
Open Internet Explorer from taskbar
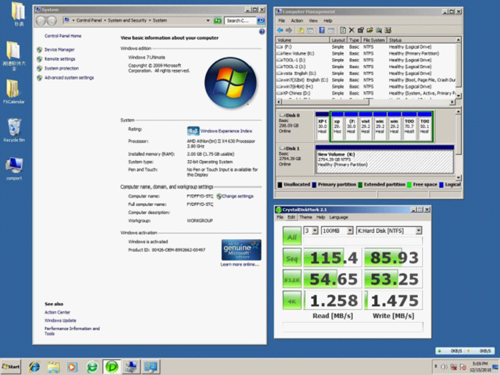(x=34, y=367)
